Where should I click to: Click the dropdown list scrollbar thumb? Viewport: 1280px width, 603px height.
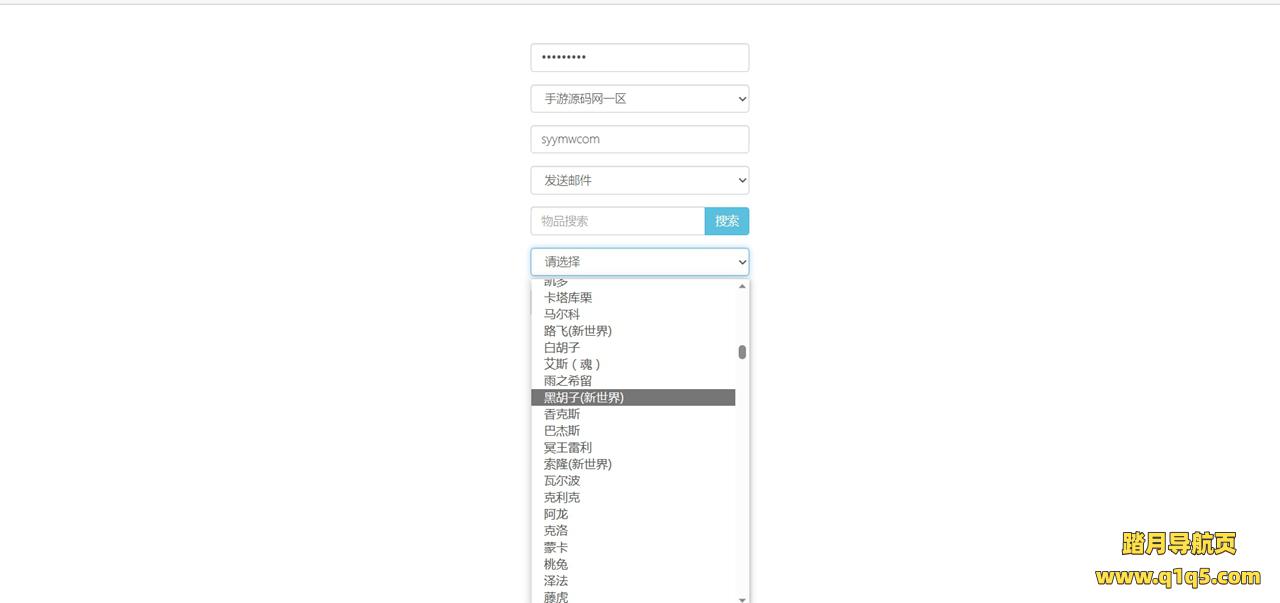[x=742, y=352]
